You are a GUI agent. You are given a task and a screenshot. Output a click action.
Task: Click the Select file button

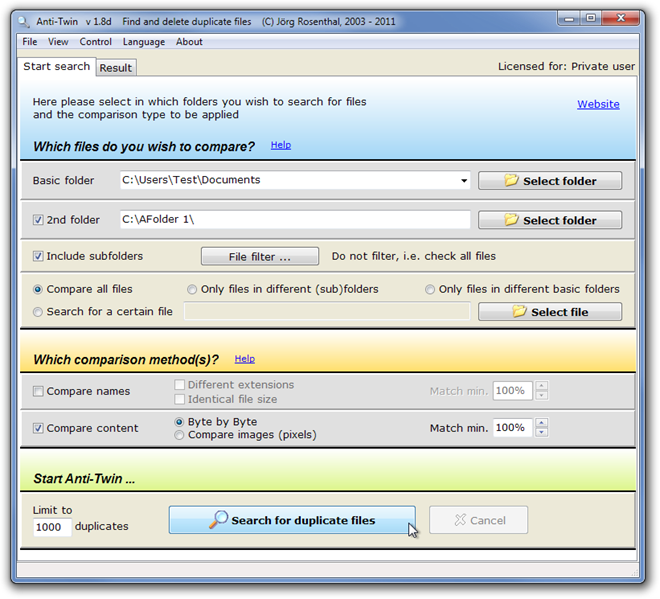(x=550, y=312)
